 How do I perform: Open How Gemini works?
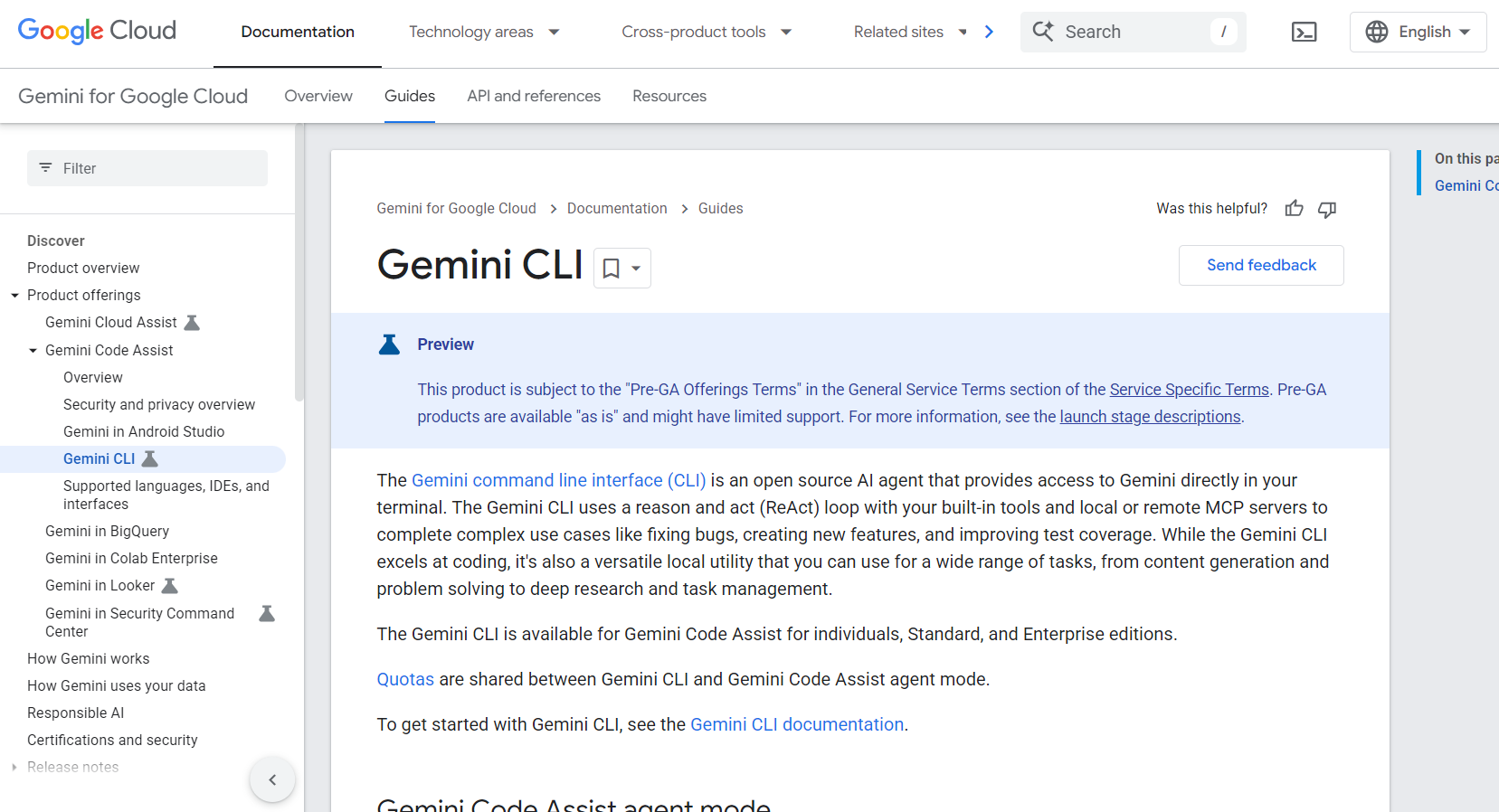pos(89,659)
